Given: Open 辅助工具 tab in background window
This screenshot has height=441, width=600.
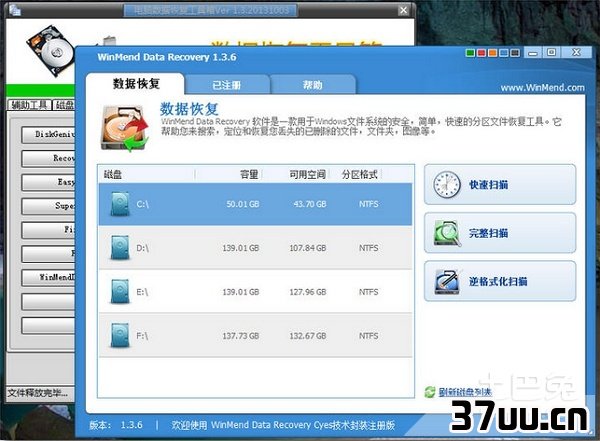Looking at the screenshot, I should (x=29, y=105).
